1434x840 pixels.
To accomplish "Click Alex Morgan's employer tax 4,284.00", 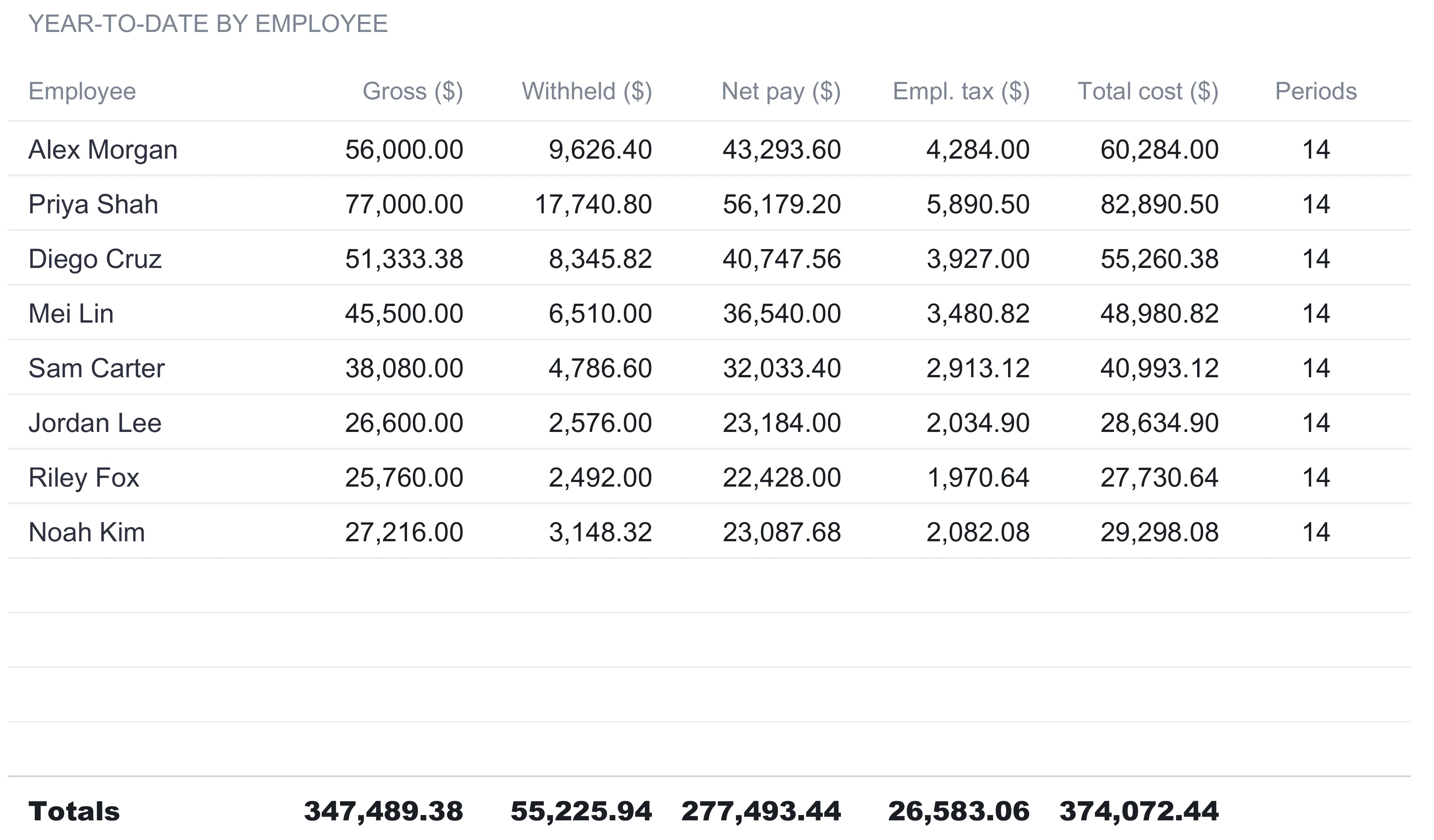I will pyautogui.click(x=979, y=150).
